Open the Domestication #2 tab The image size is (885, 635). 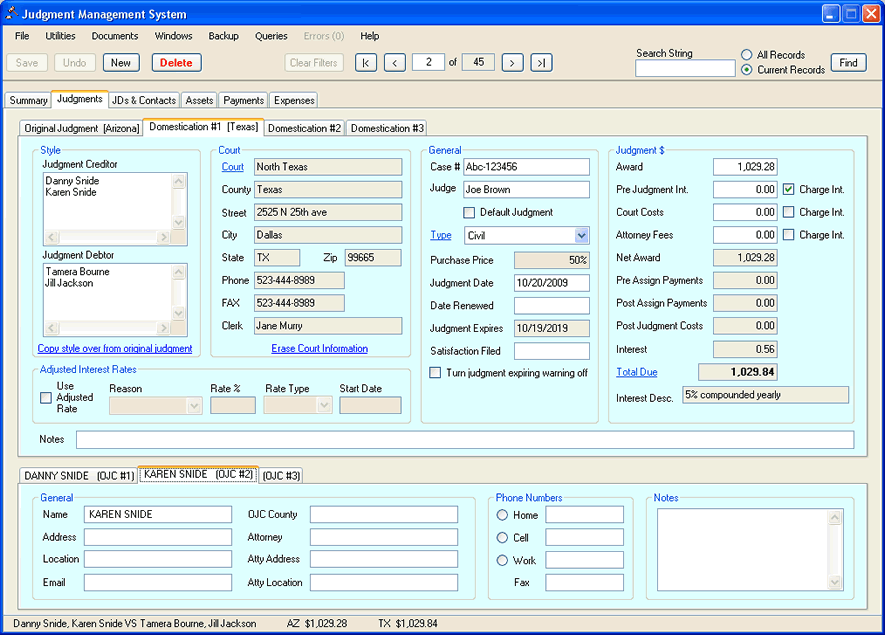[x=304, y=128]
